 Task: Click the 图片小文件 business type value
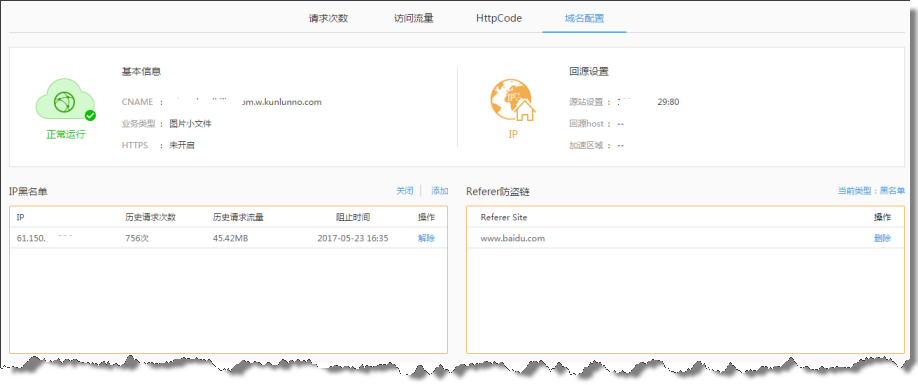190,123
